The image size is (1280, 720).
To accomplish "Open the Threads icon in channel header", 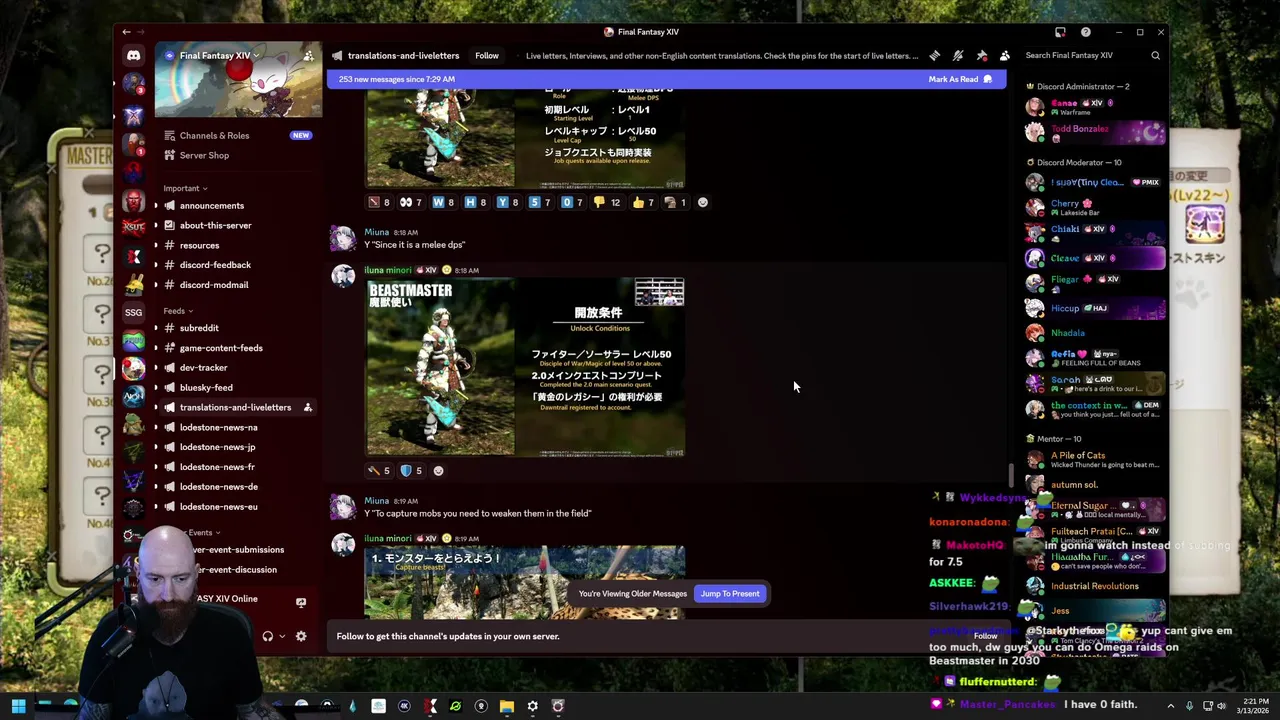I will coord(934,56).
